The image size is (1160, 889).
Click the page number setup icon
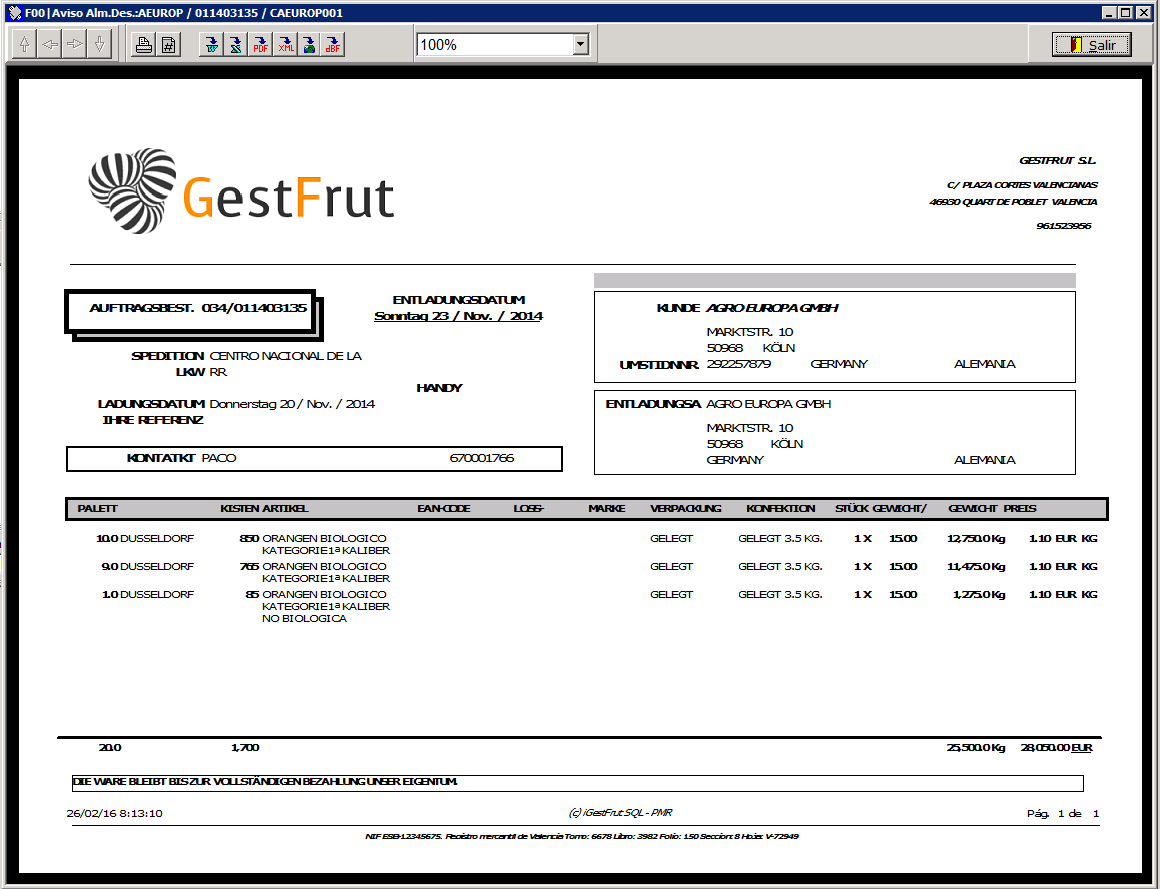click(169, 45)
